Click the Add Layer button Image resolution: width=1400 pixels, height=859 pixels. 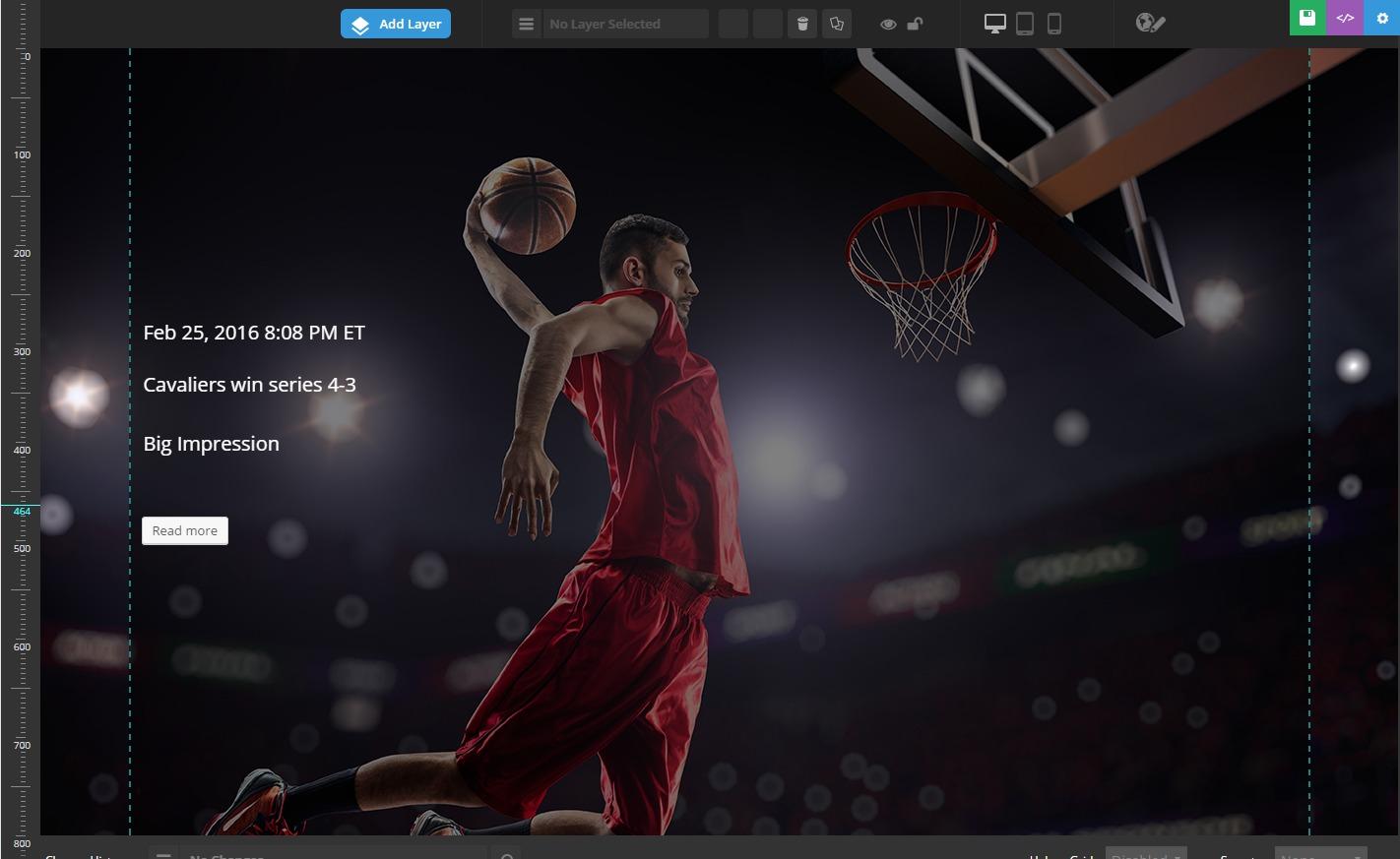point(396,24)
